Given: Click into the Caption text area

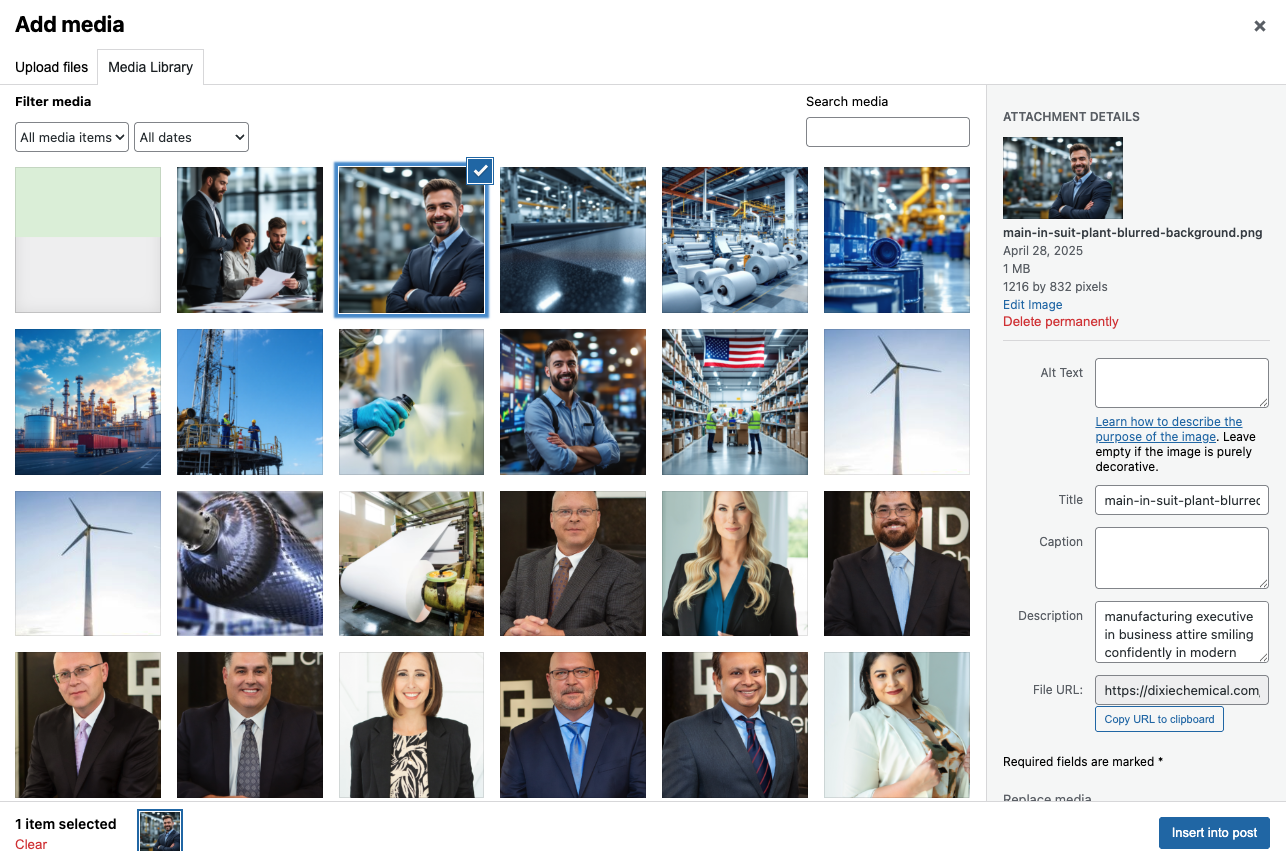Looking at the screenshot, I should [x=1181, y=557].
